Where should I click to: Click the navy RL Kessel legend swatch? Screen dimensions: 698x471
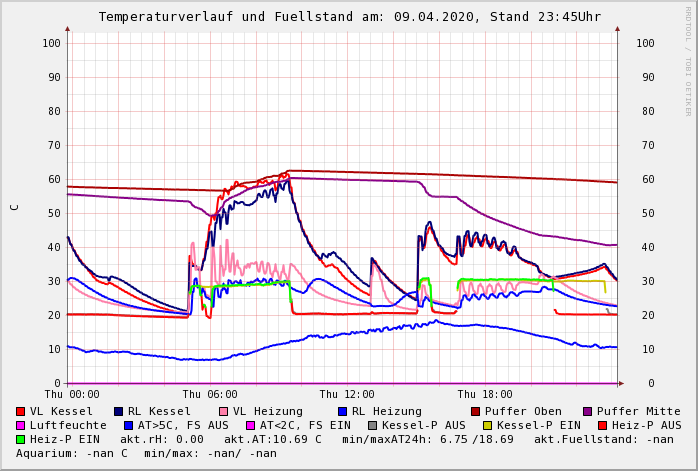[x=119, y=412]
